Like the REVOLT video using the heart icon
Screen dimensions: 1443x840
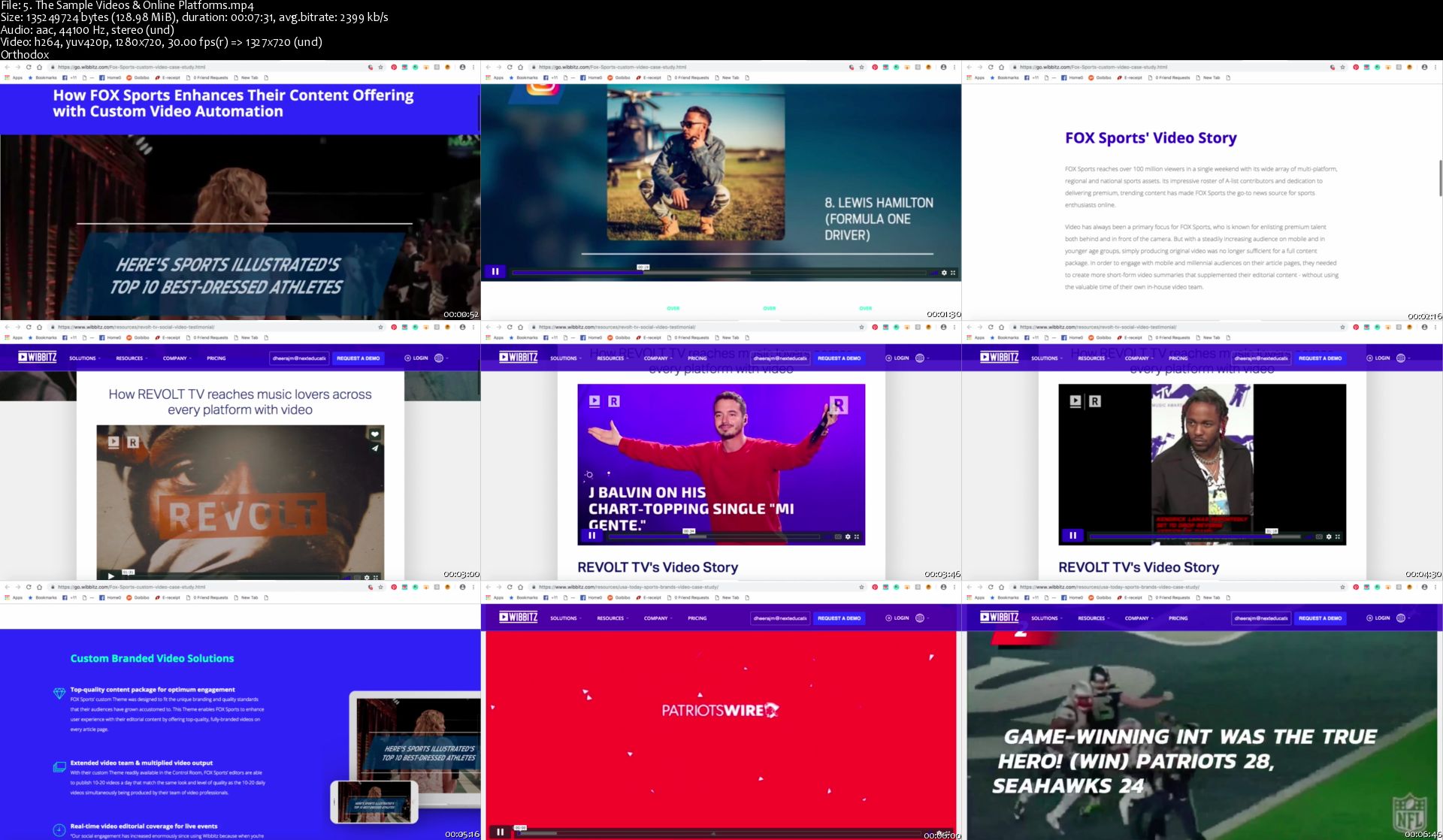tap(374, 434)
